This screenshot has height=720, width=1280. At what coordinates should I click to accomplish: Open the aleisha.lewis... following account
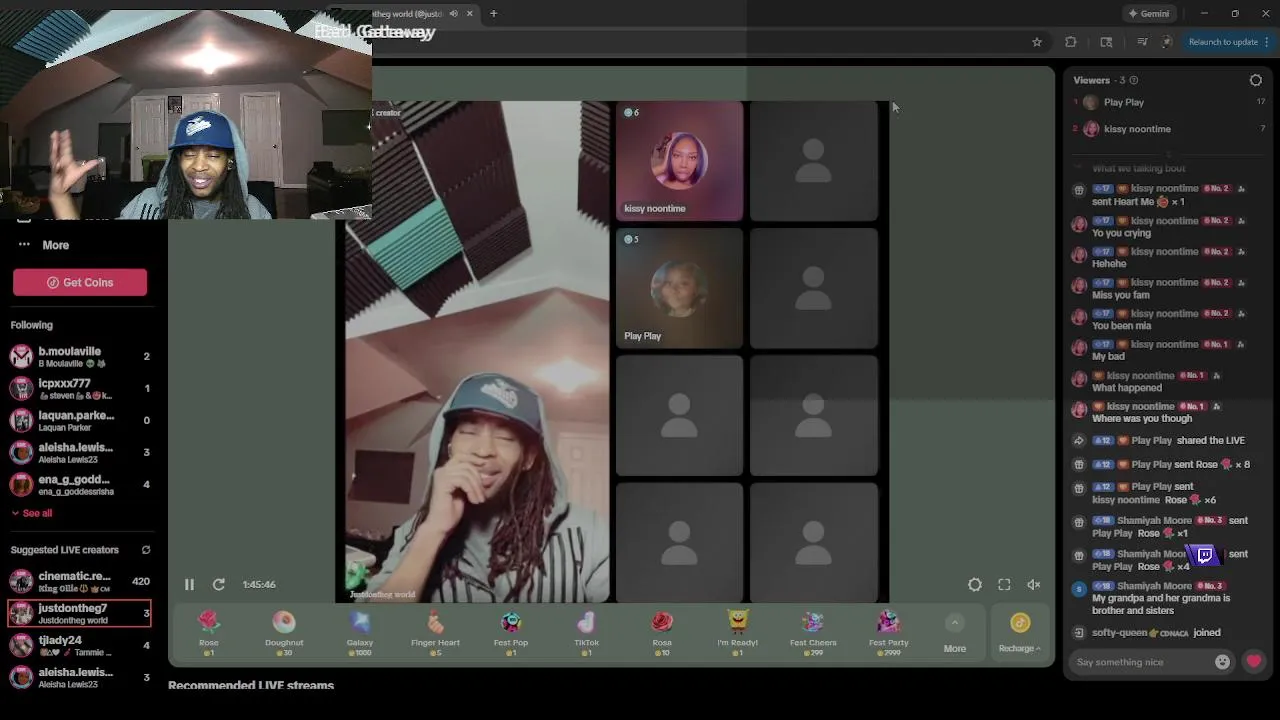point(80,453)
